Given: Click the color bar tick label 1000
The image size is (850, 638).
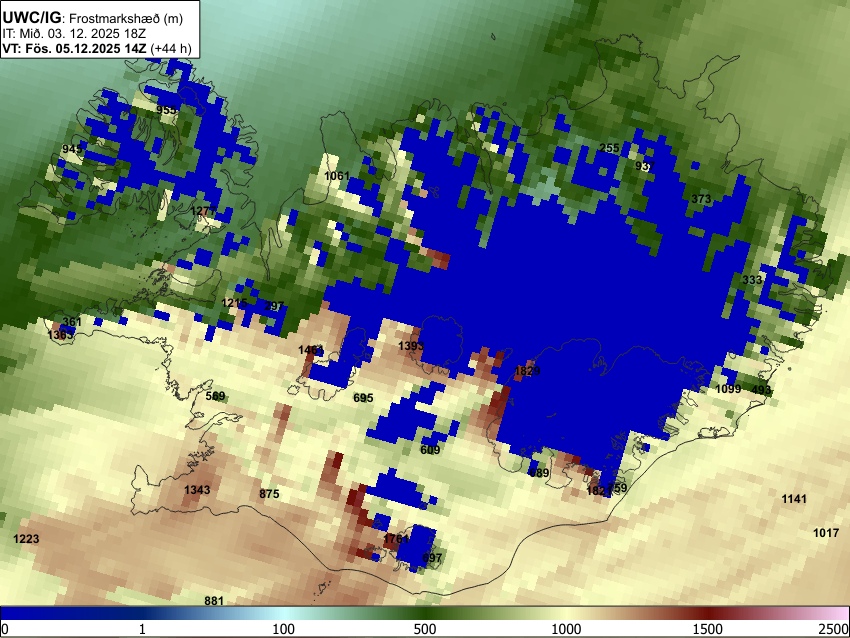Looking at the screenshot, I should pos(566,629).
